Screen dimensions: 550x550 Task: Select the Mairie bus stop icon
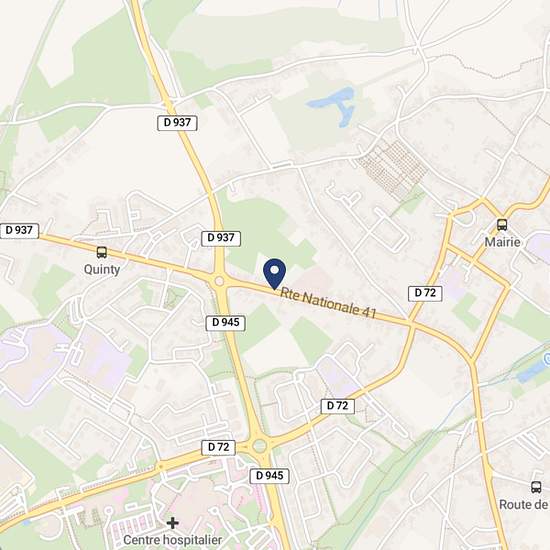pyautogui.click(x=502, y=224)
